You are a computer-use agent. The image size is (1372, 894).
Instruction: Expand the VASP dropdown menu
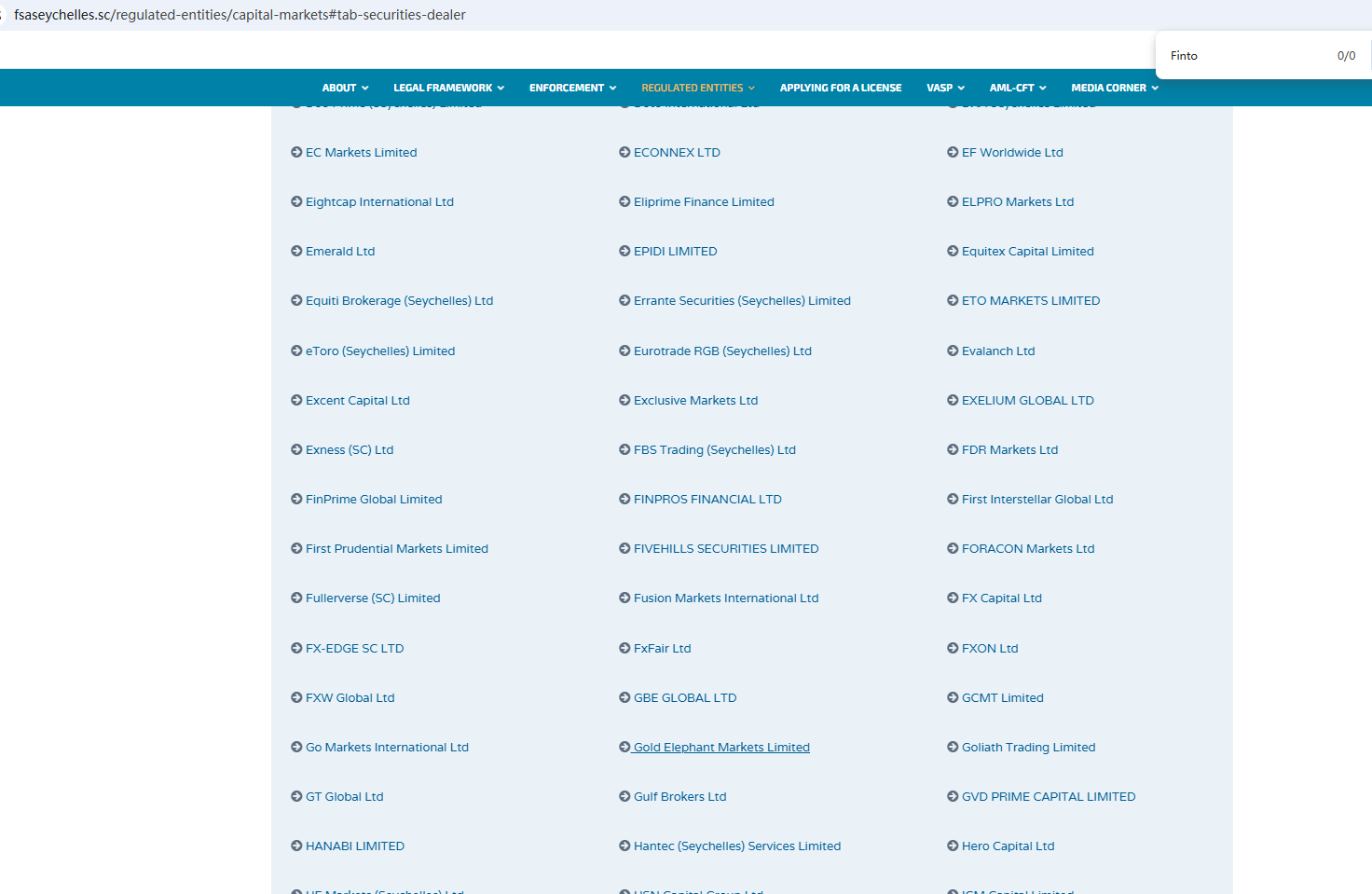[945, 88]
